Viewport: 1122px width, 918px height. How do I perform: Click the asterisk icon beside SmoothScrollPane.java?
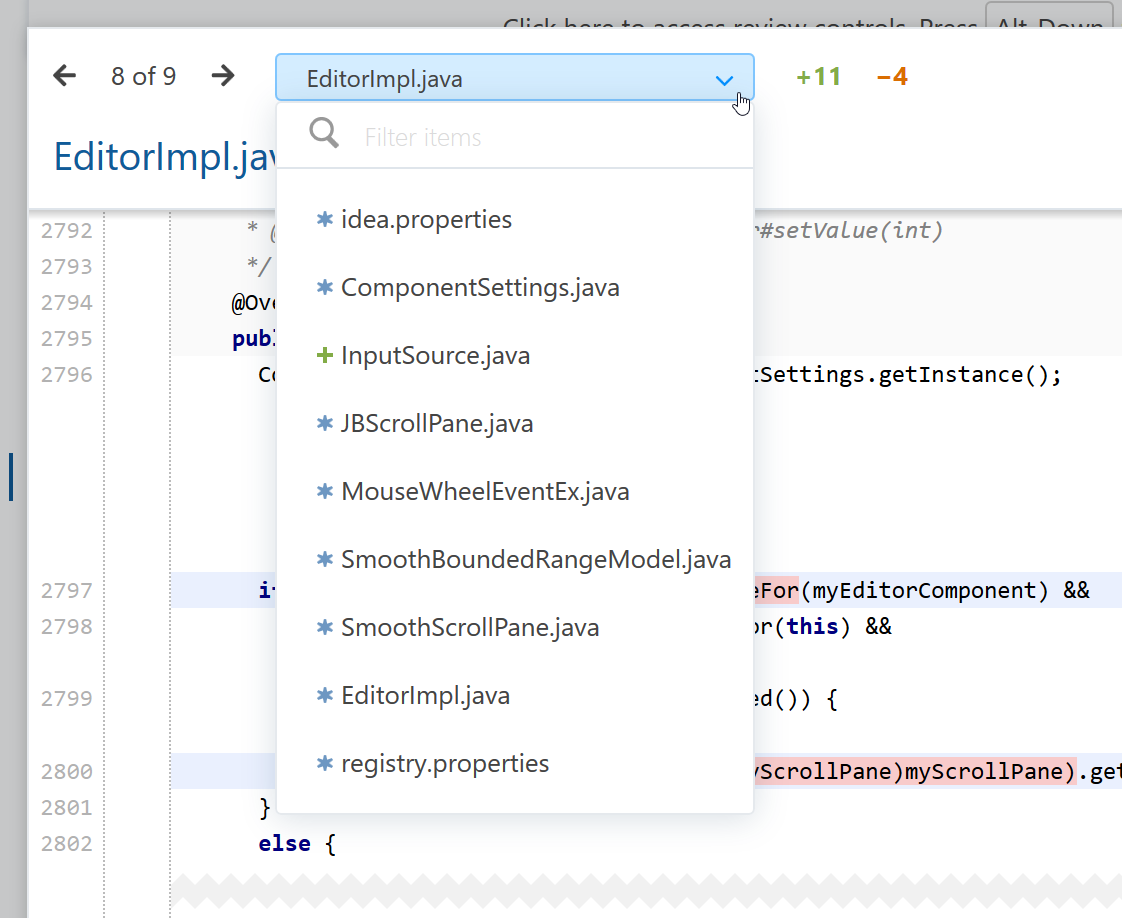(x=324, y=628)
